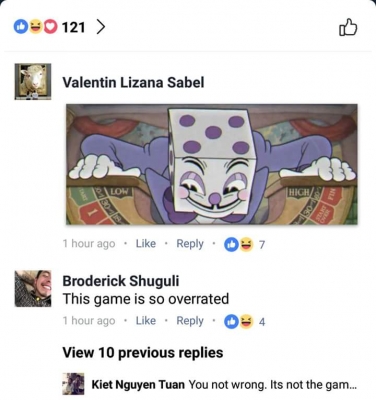This screenshot has width=376, height=400.
Task: Reply to Valentin Lizana Sabel's comment
Action: 190,244
